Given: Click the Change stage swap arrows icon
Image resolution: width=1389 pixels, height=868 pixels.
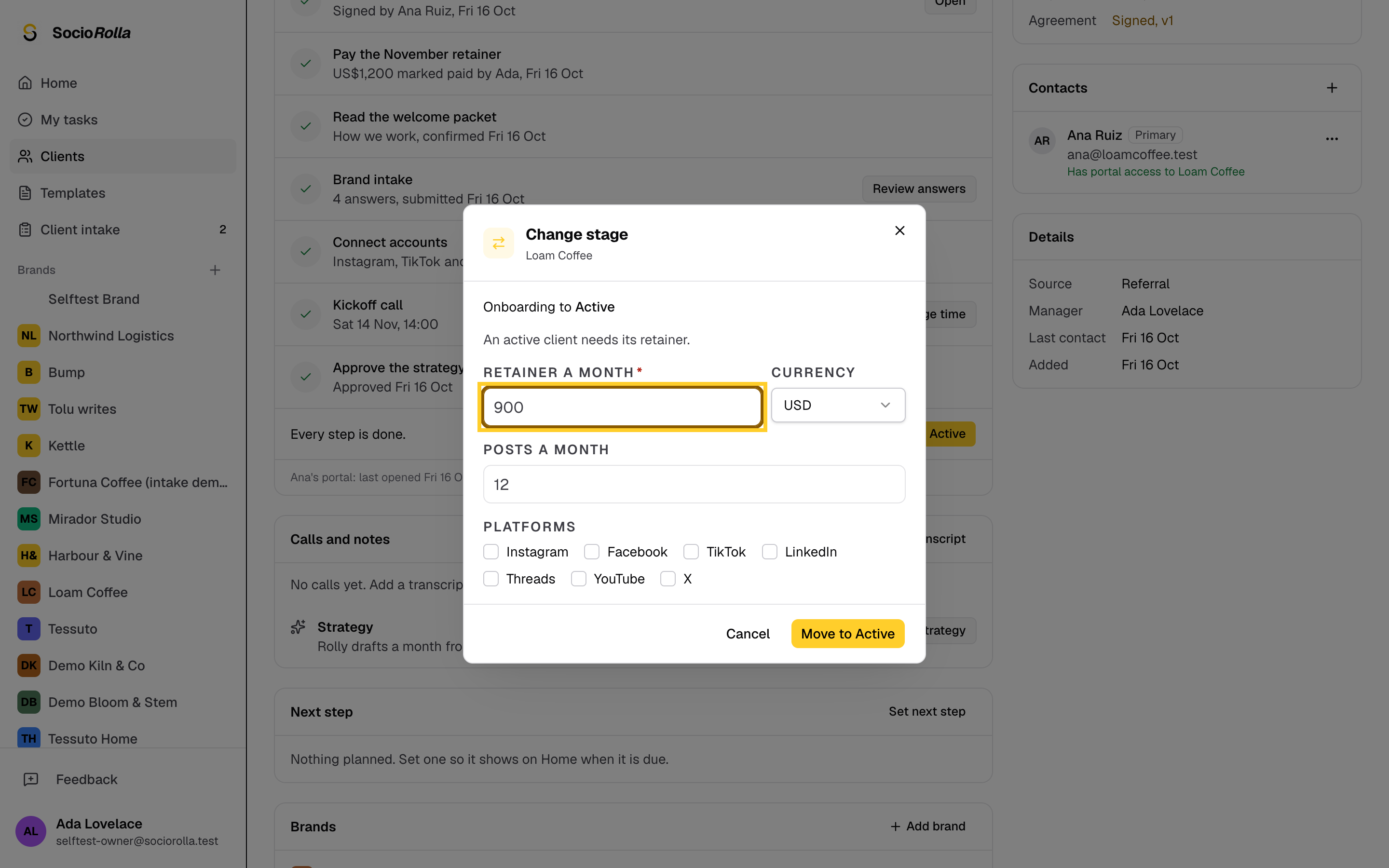Looking at the screenshot, I should [498, 243].
